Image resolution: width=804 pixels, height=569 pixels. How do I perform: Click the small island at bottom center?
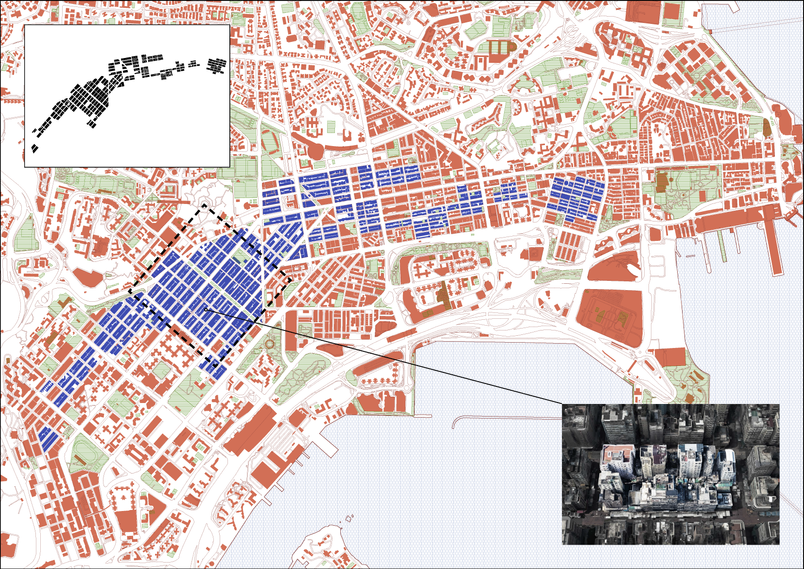point(328,548)
